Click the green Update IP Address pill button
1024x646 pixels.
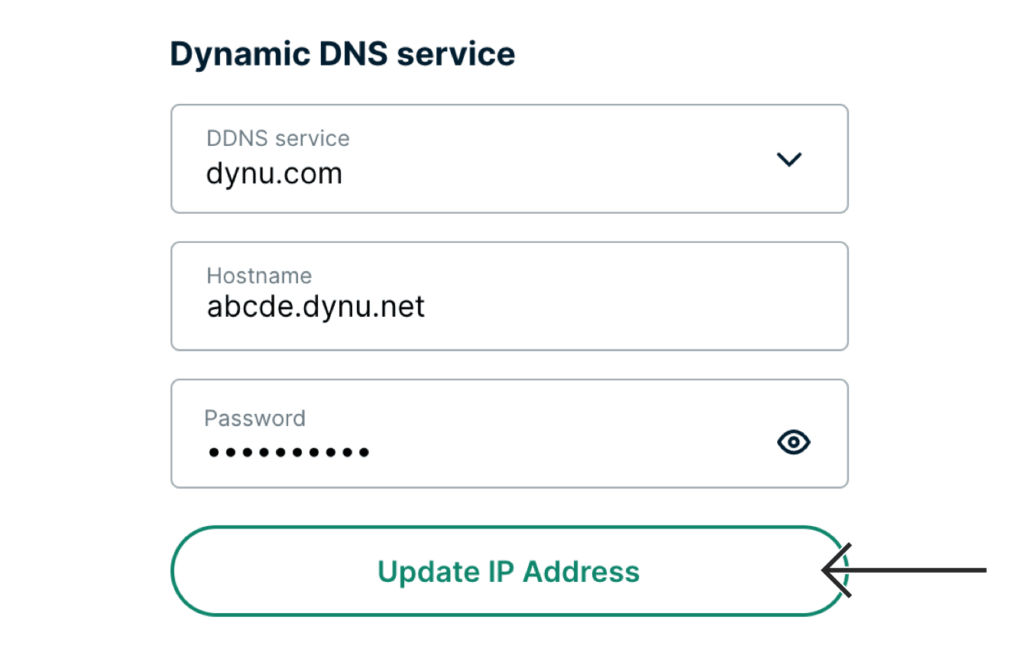click(509, 571)
